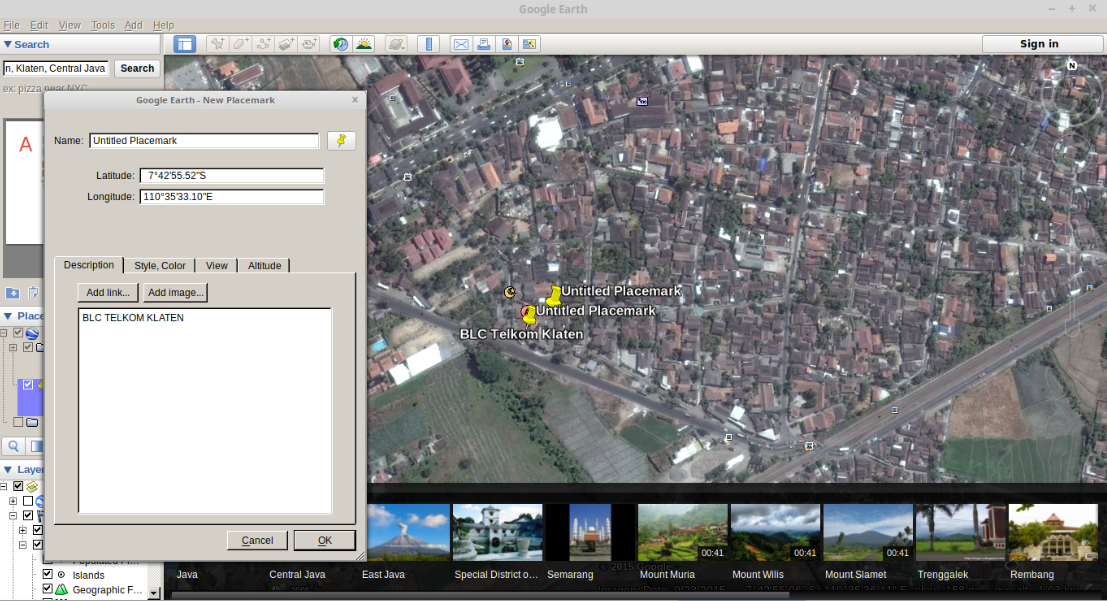Image resolution: width=1107 pixels, height=601 pixels.
Task: Toggle the highlighted placemark checkbox in Places
Action: 28,384
